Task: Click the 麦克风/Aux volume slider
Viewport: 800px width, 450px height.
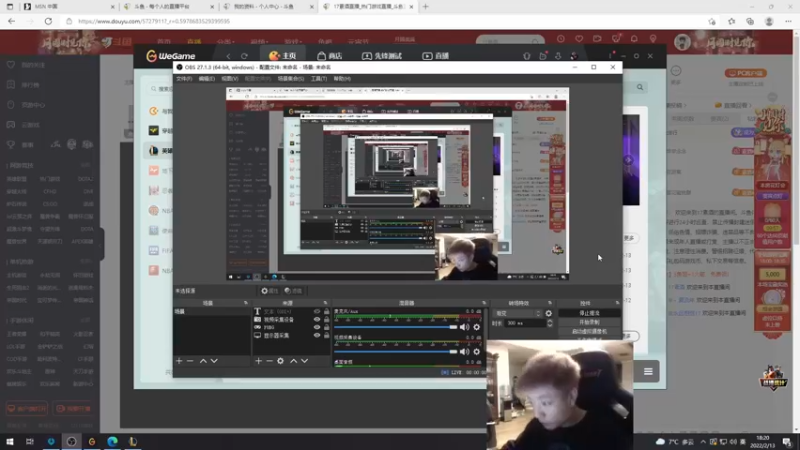Action: tap(396, 327)
